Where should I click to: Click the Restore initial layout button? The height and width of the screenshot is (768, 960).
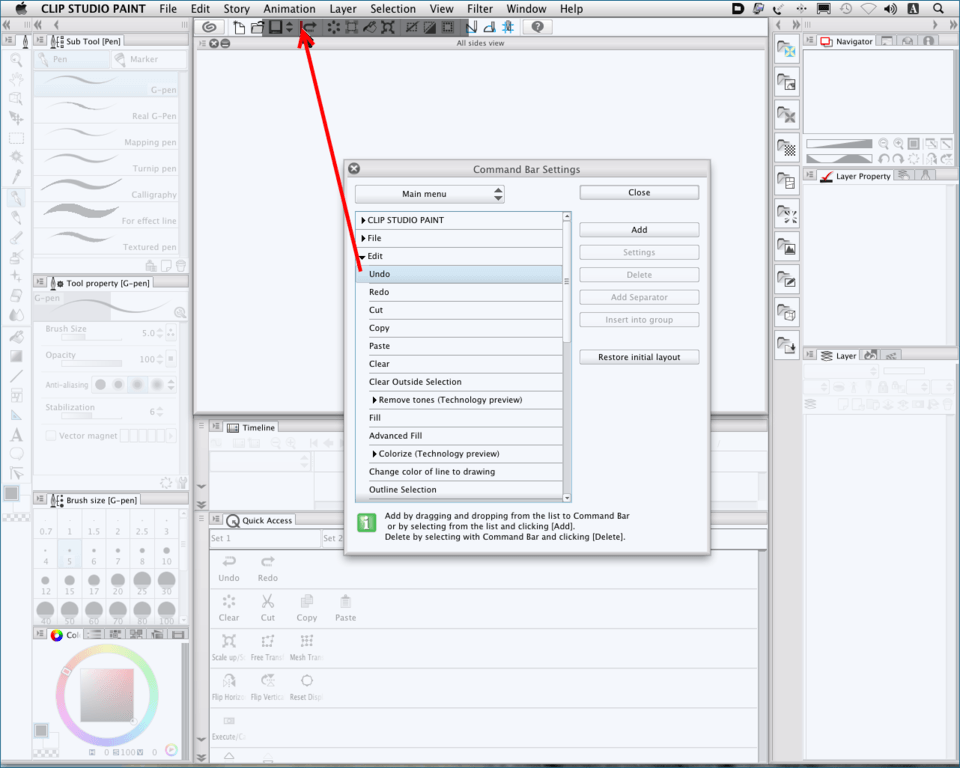(x=639, y=357)
